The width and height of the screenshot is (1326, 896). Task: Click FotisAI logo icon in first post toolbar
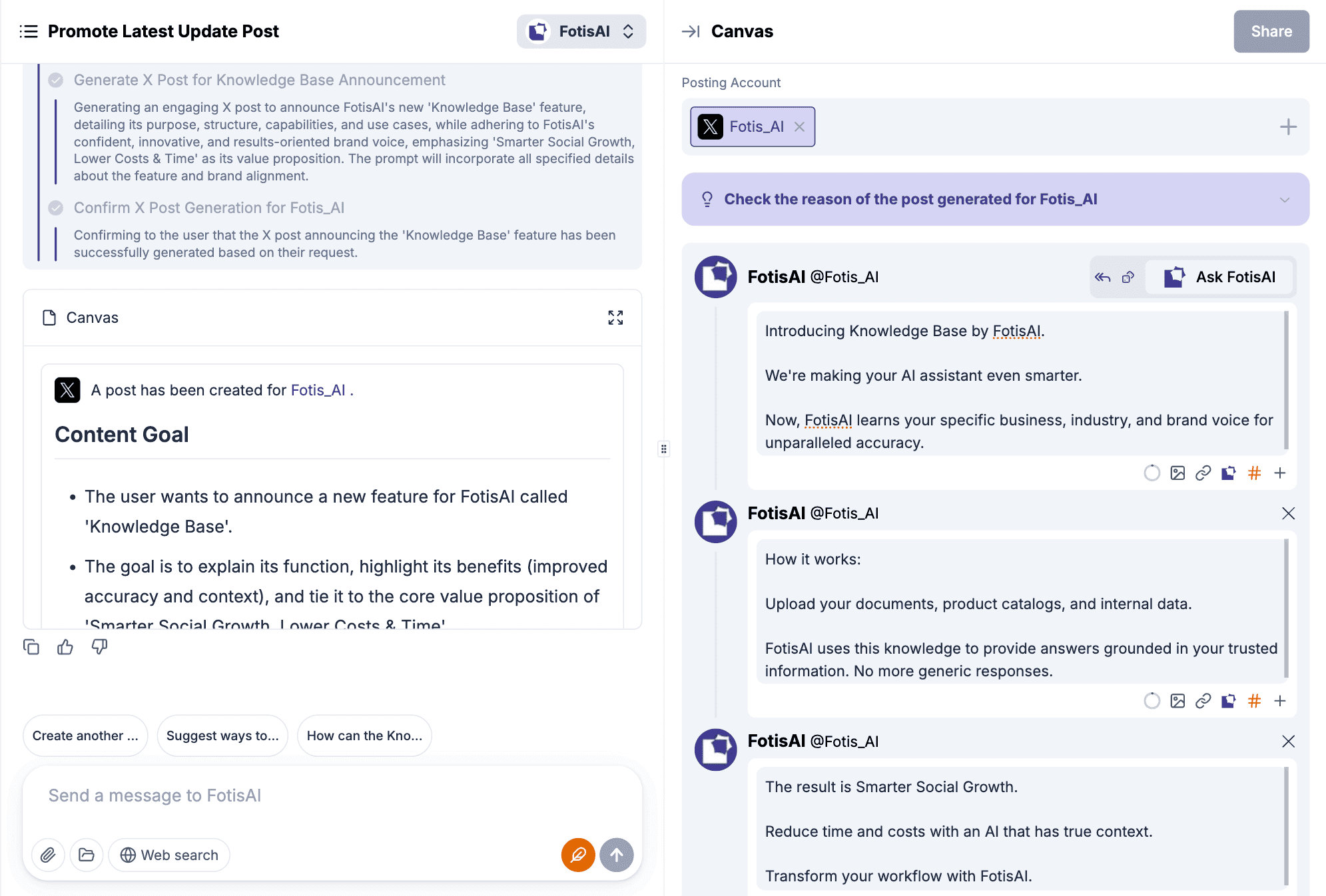(x=1229, y=473)
